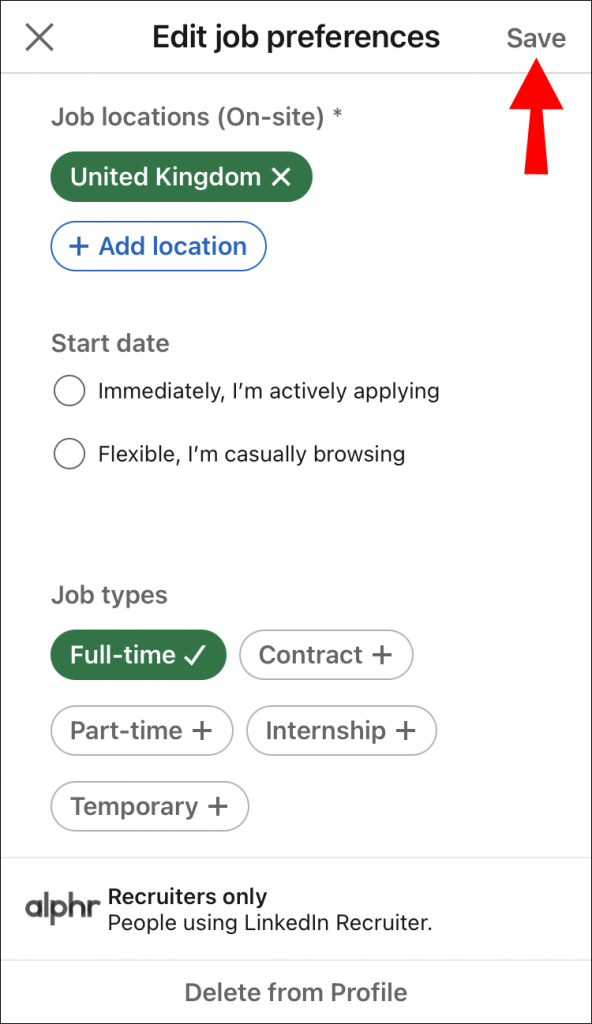
Task: Enable the Contract job type
Action: click(326, 655)
